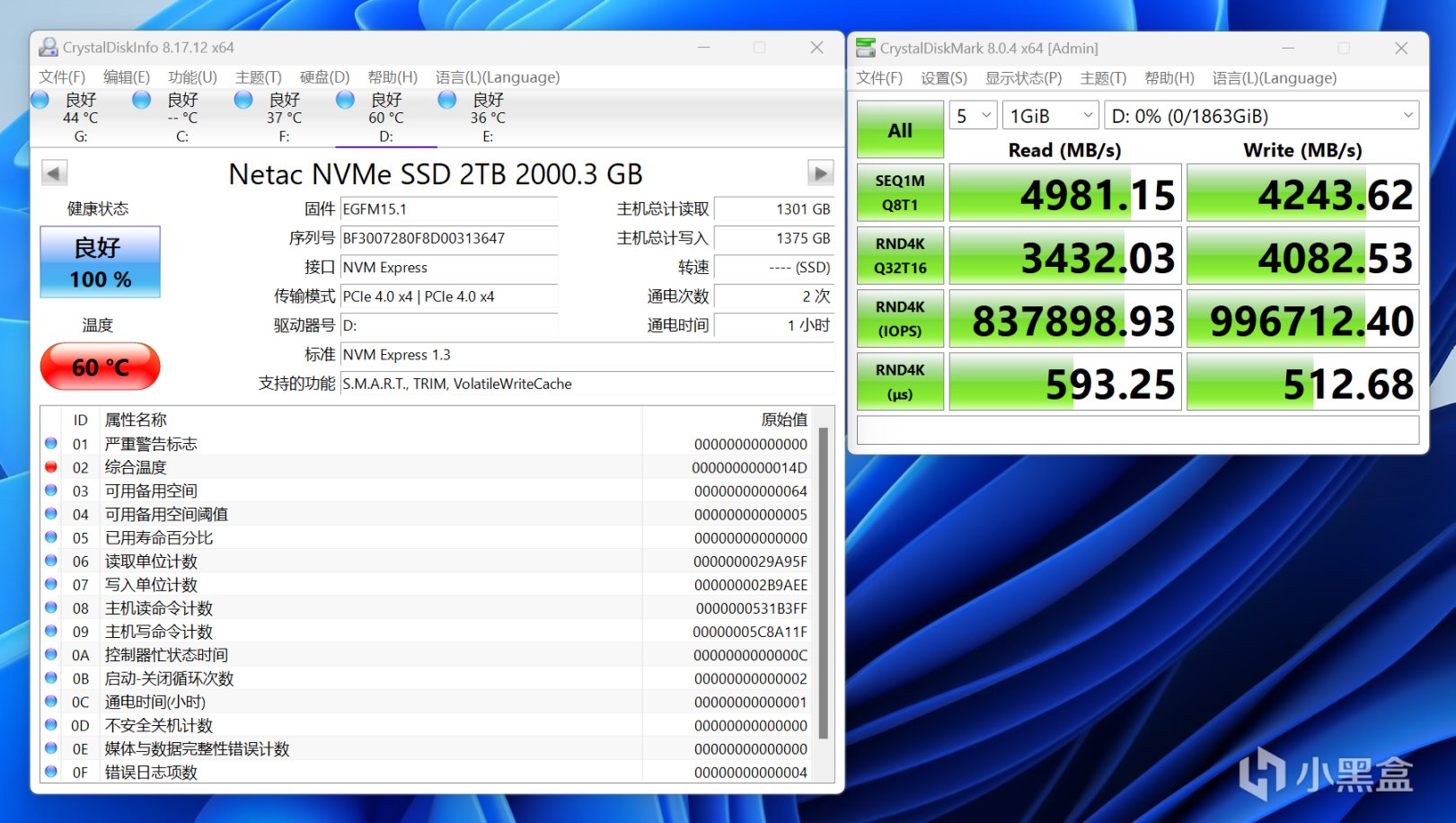Click the 通电次数 value 2 次

point(774,296)
